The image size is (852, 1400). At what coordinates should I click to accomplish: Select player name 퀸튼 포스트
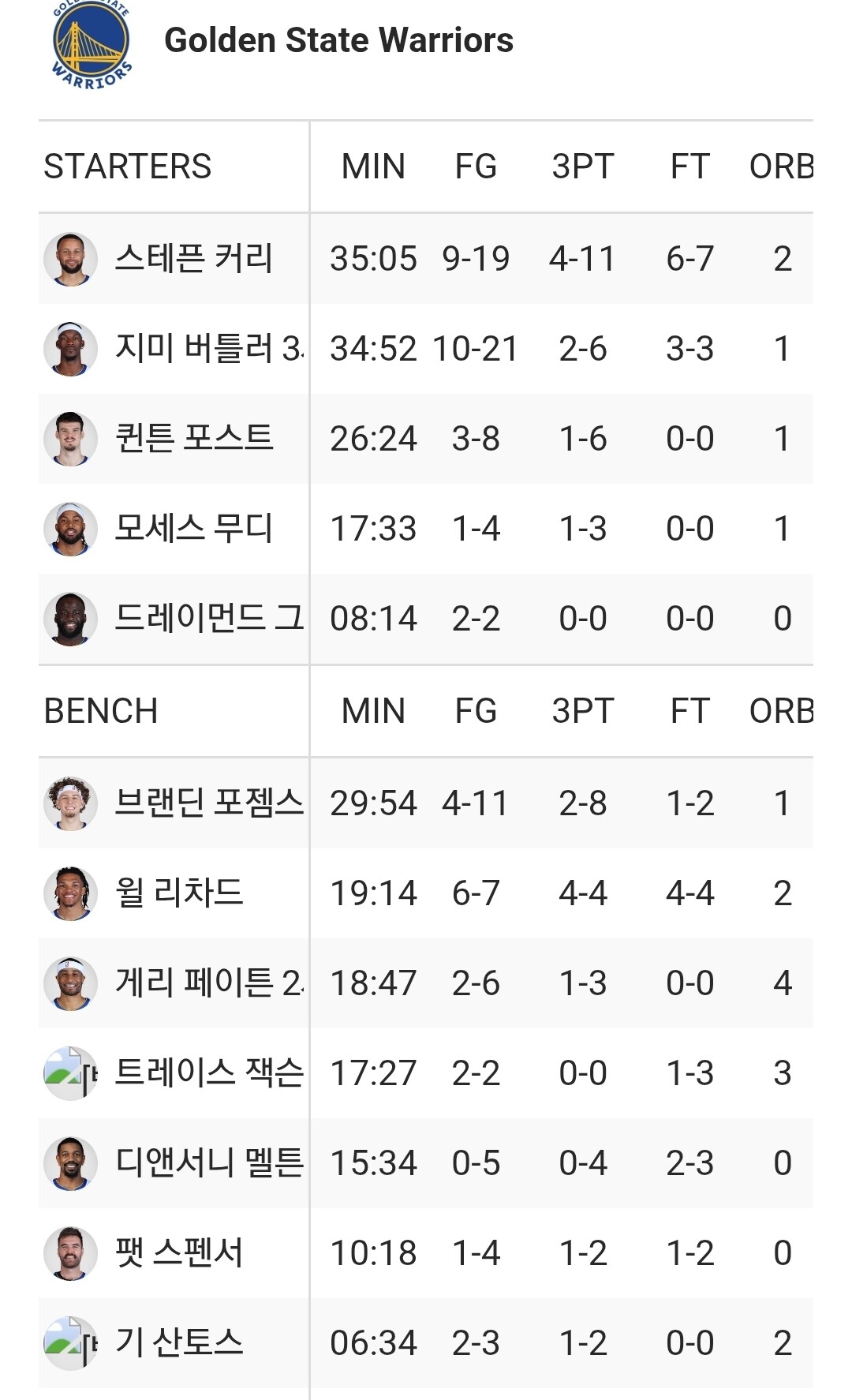point(193,439)
